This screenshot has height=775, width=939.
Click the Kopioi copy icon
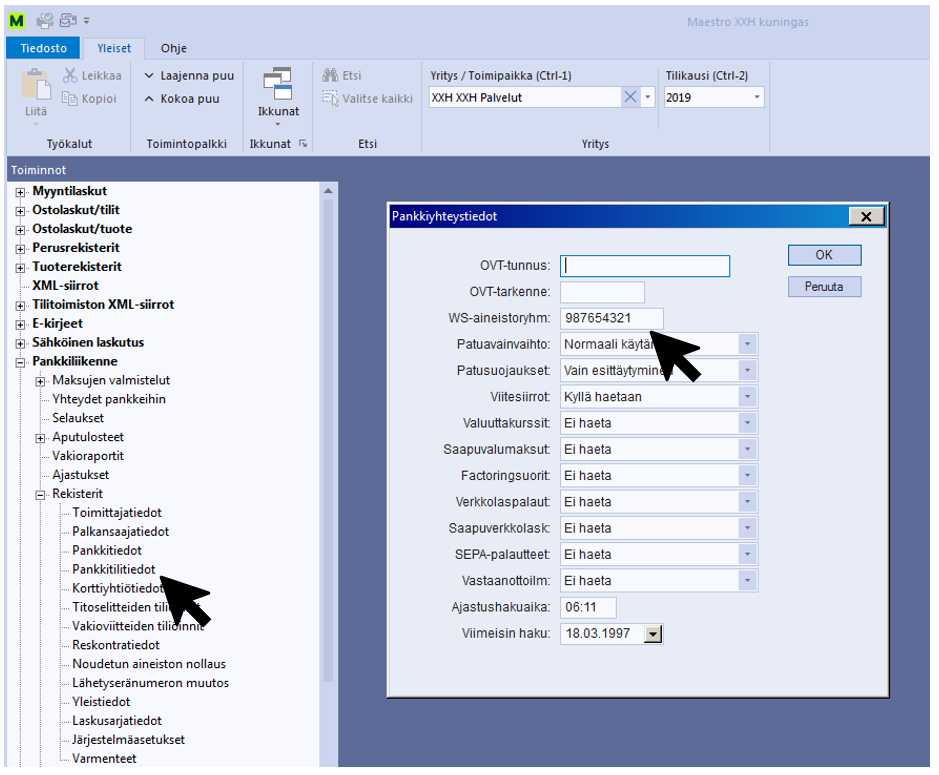point(71,98)
